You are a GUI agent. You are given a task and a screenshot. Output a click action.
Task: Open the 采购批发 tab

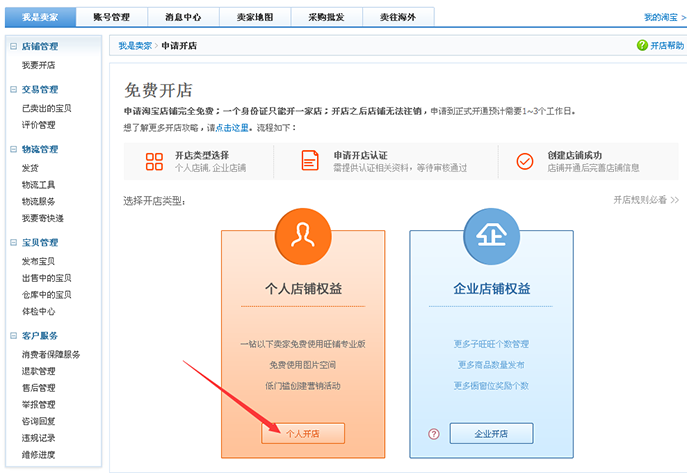click(x=326, y=17)
